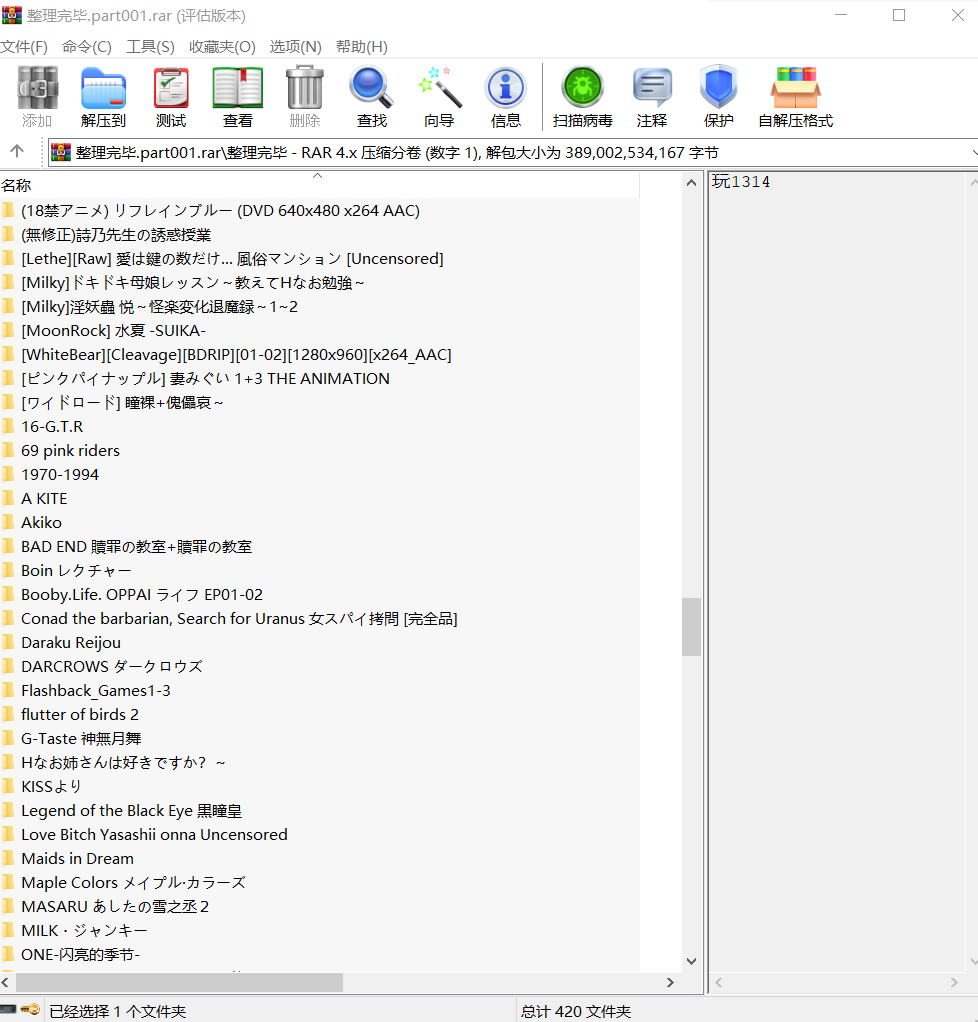Select folder Conad the barbarian, Search for Uranus
Image resolution: width=978 pixels, height=1022 pixels.
tap(239, 619)
